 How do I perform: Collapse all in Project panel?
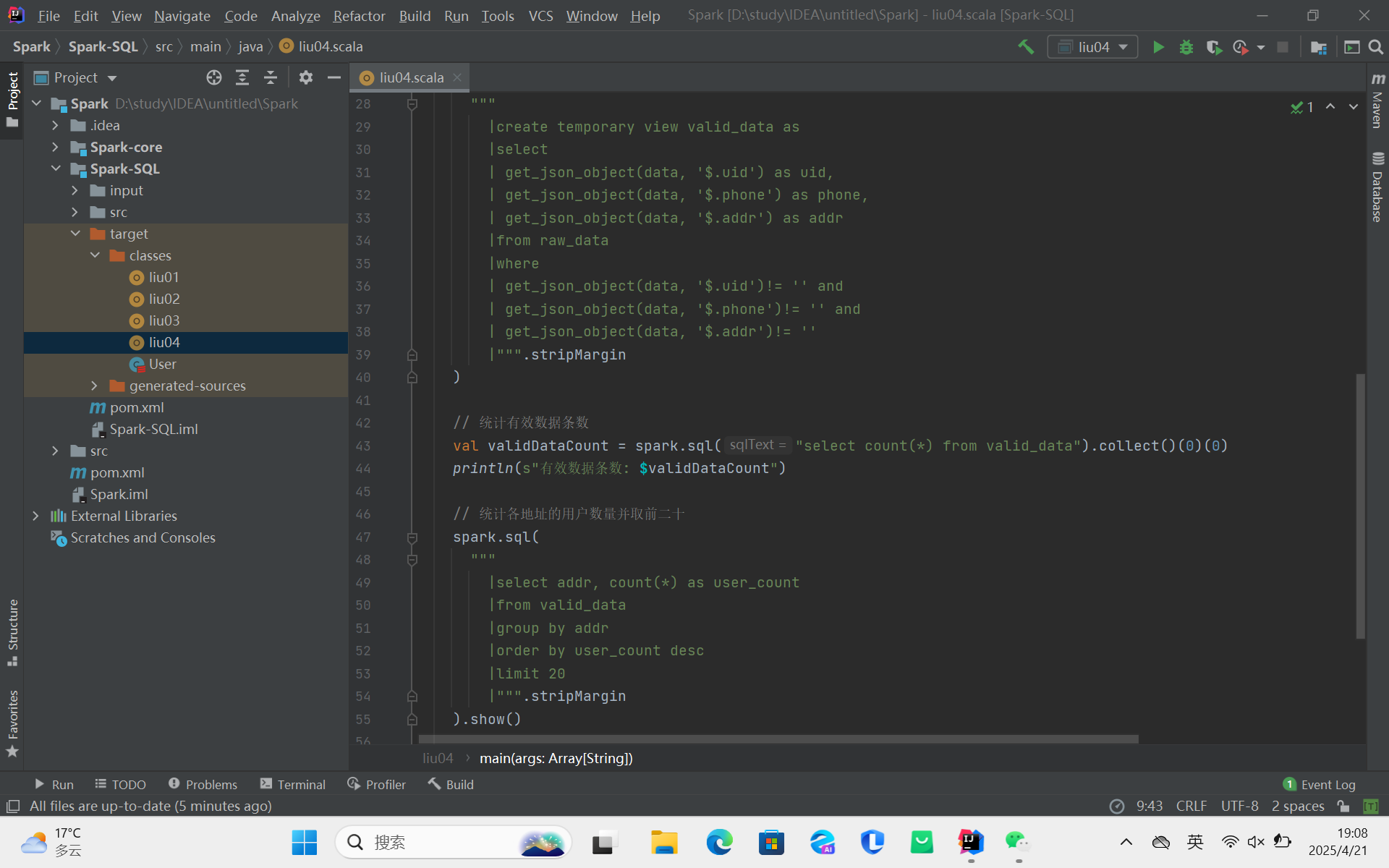click(x=270, y=77)
